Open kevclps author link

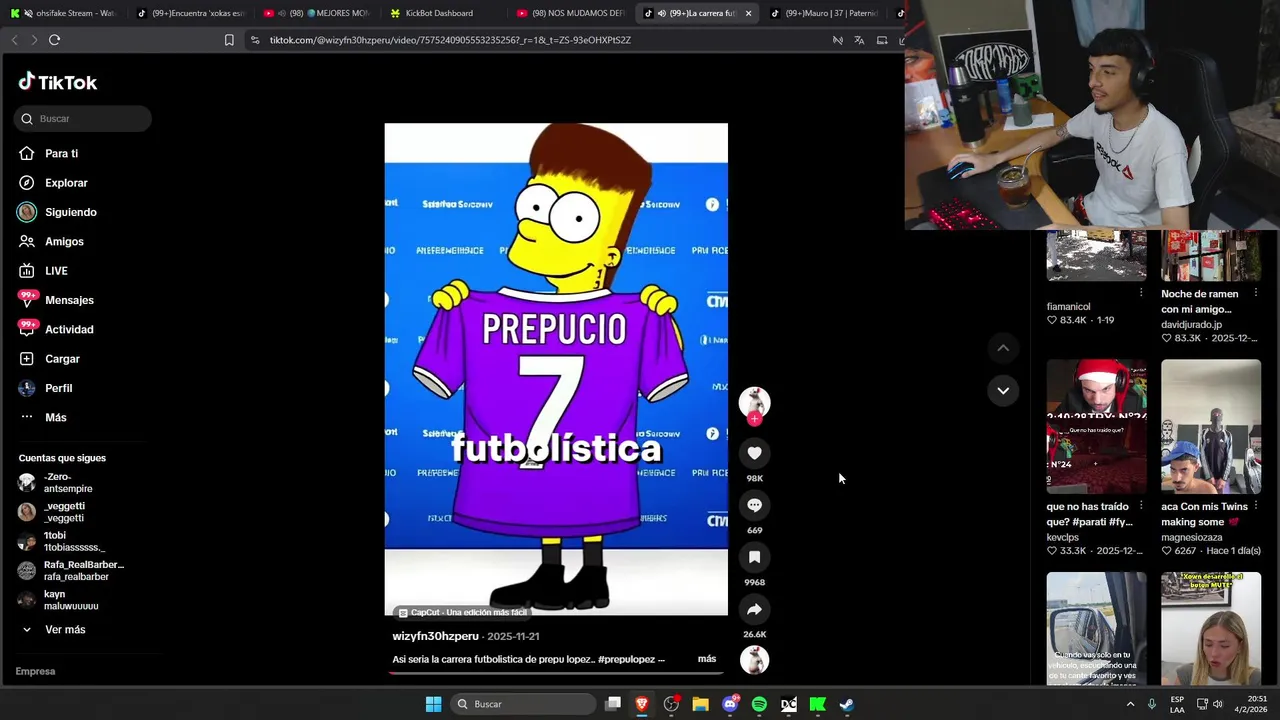(x=1062, y=537)
